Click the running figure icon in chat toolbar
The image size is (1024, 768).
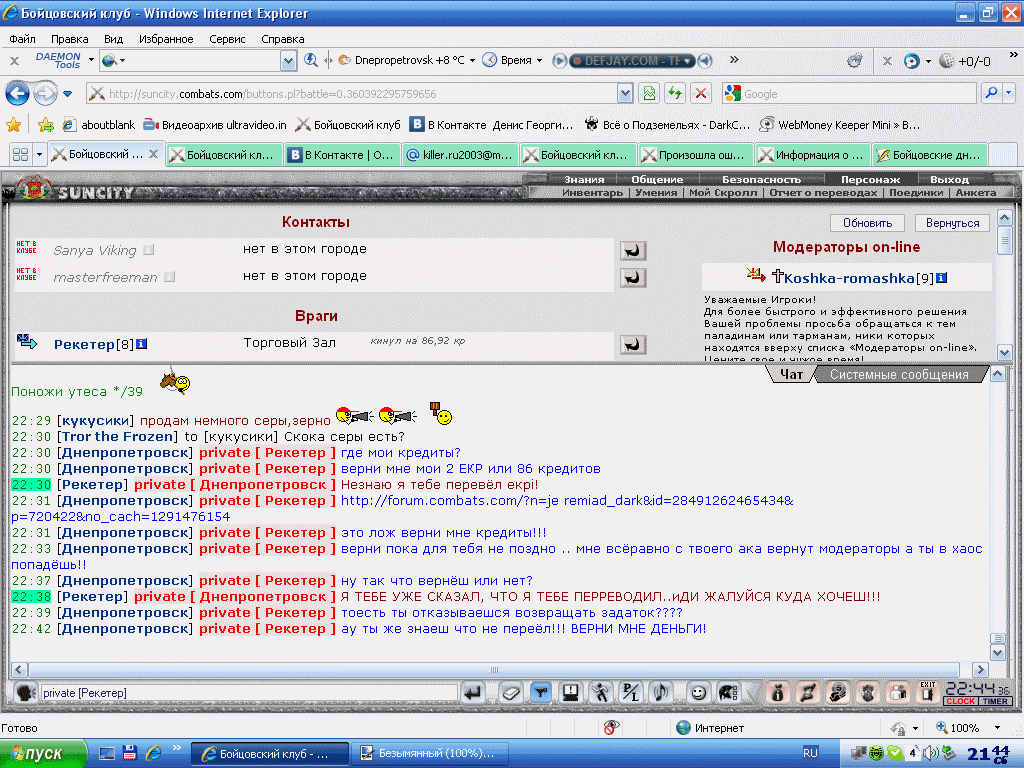pyautogui.click(x=601, y=693)
